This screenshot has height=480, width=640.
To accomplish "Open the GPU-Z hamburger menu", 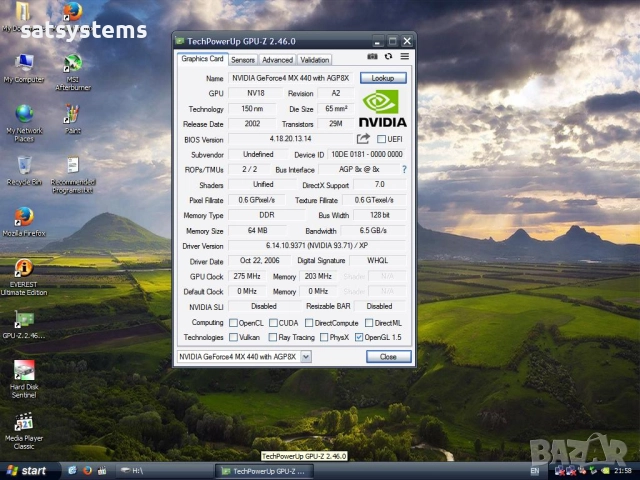I will pos(404,56).
